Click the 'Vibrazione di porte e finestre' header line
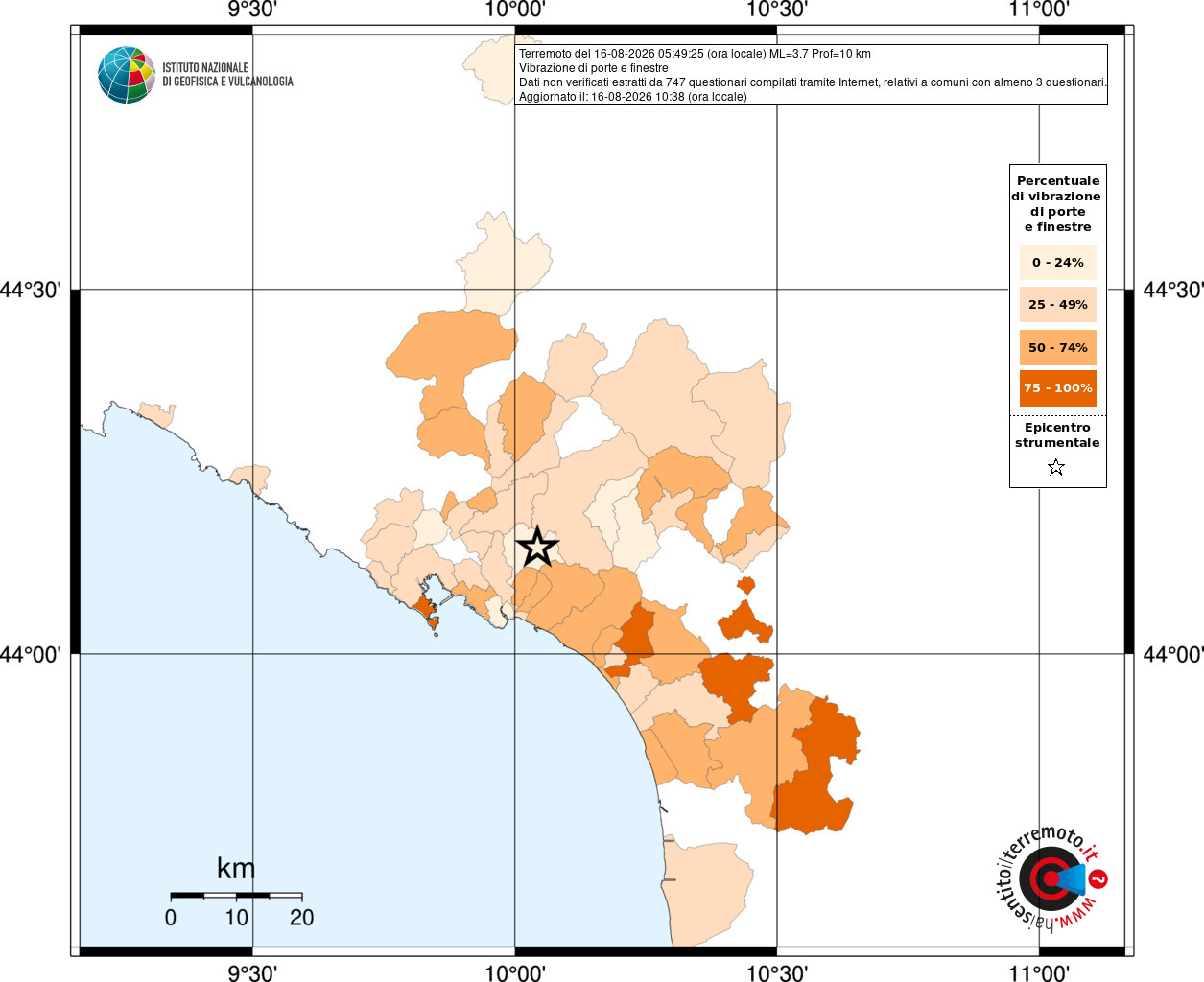This screenshot has height=982, width=1204. tap(594, 68)
